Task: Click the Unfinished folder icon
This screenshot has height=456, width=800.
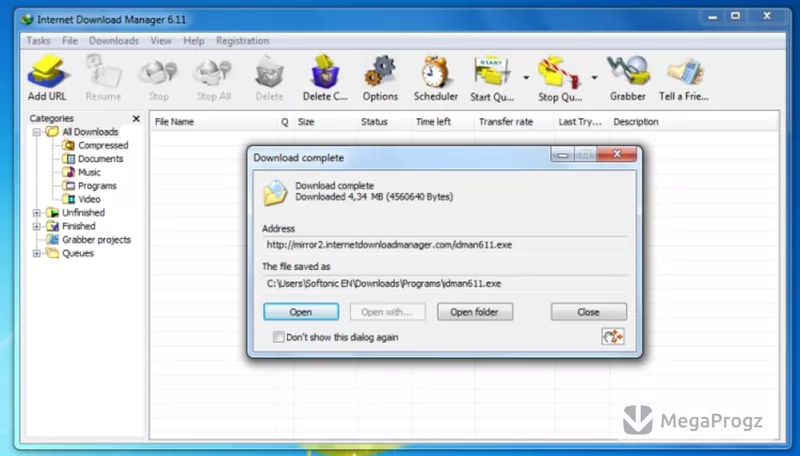Action: (53, 213)
